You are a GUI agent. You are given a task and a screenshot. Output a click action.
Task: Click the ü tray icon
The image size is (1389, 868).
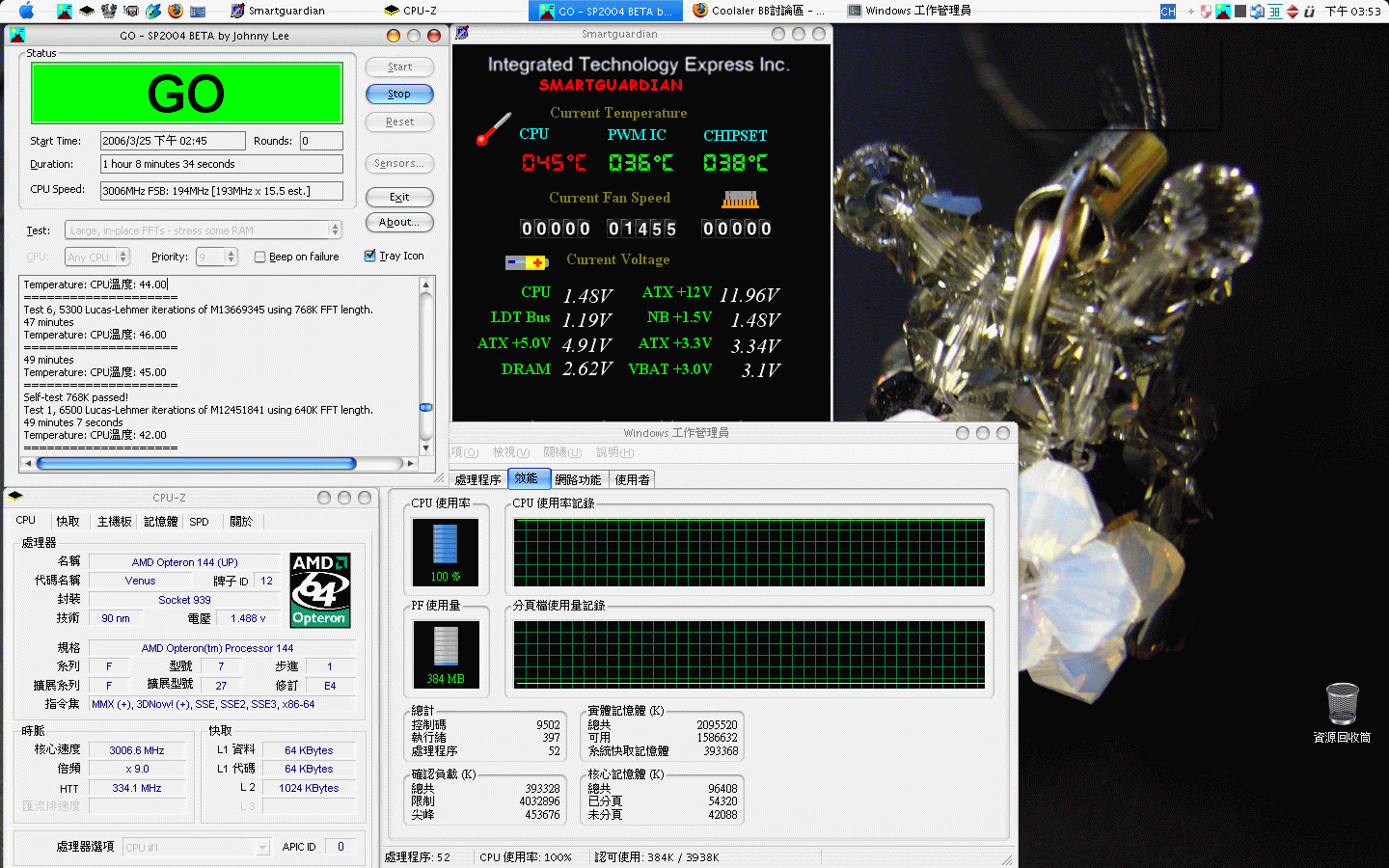click(x=1309, y=12)
